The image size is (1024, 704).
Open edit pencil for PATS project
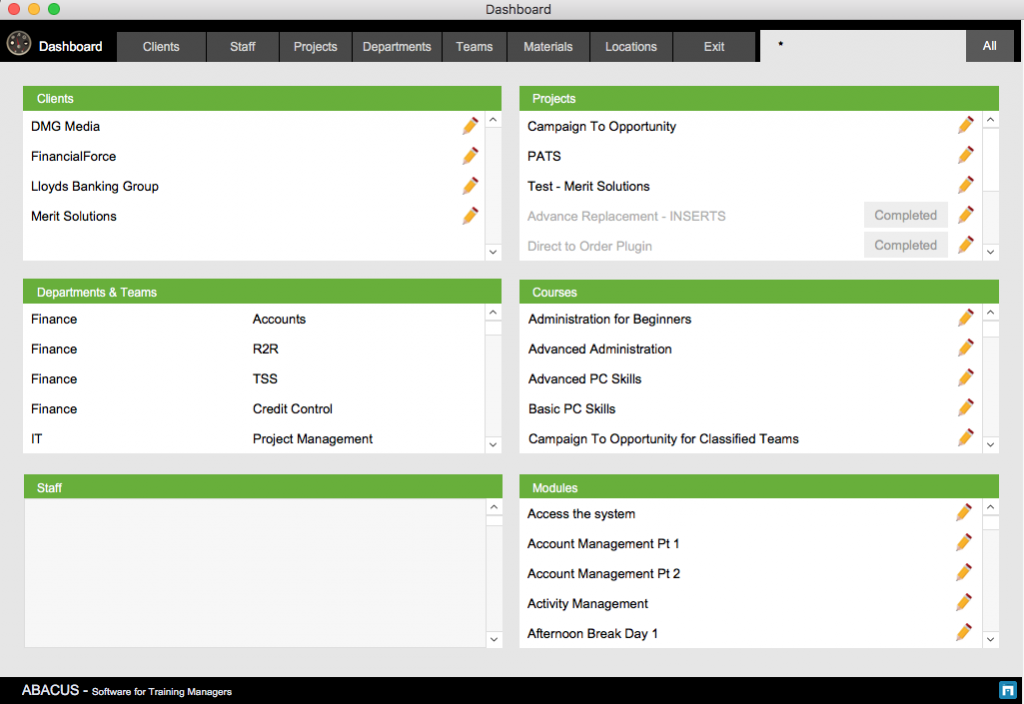tap(966, 156)
